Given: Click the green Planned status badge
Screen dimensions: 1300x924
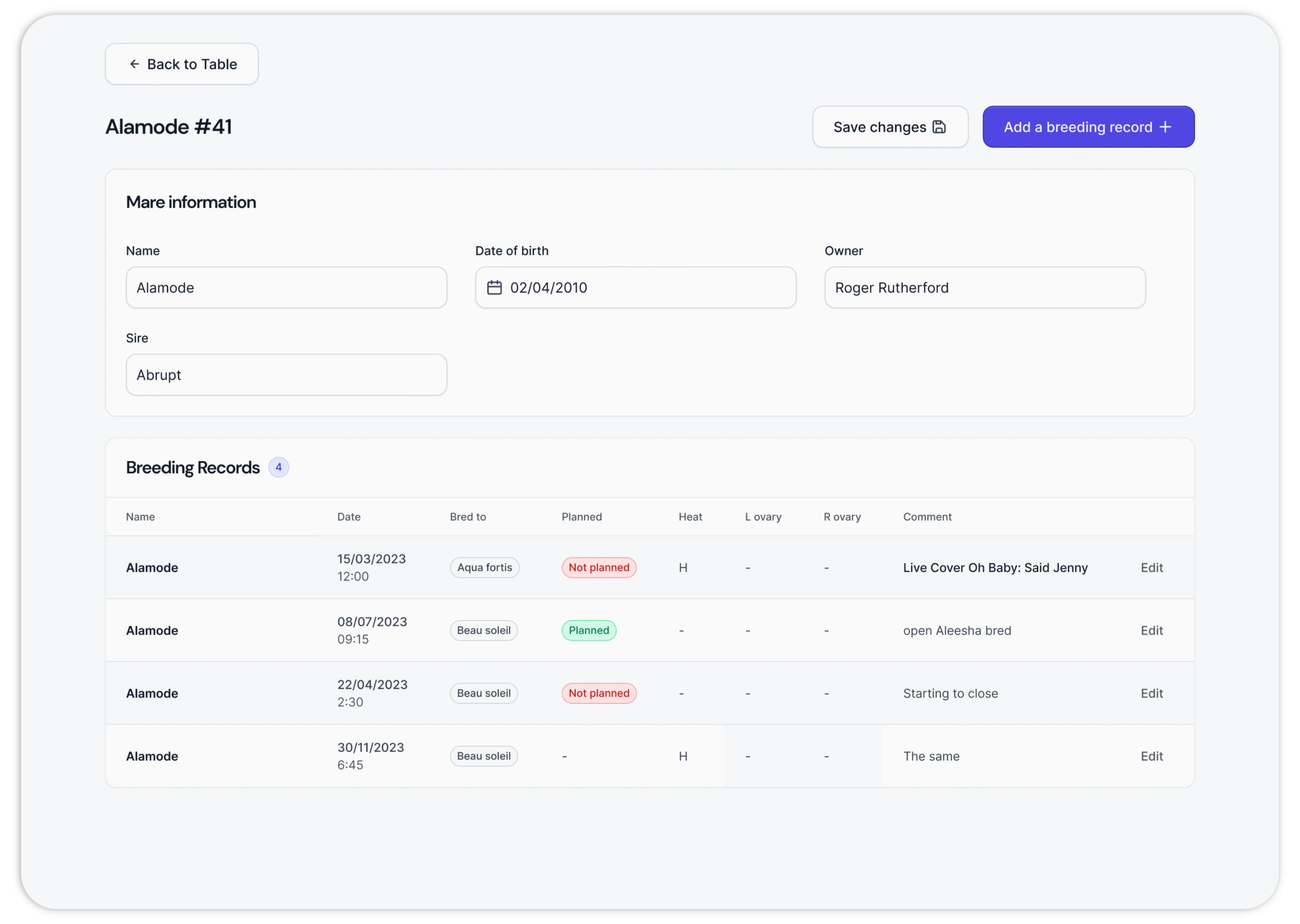Looking at the screenshot, I should click(x=589, y=630).
